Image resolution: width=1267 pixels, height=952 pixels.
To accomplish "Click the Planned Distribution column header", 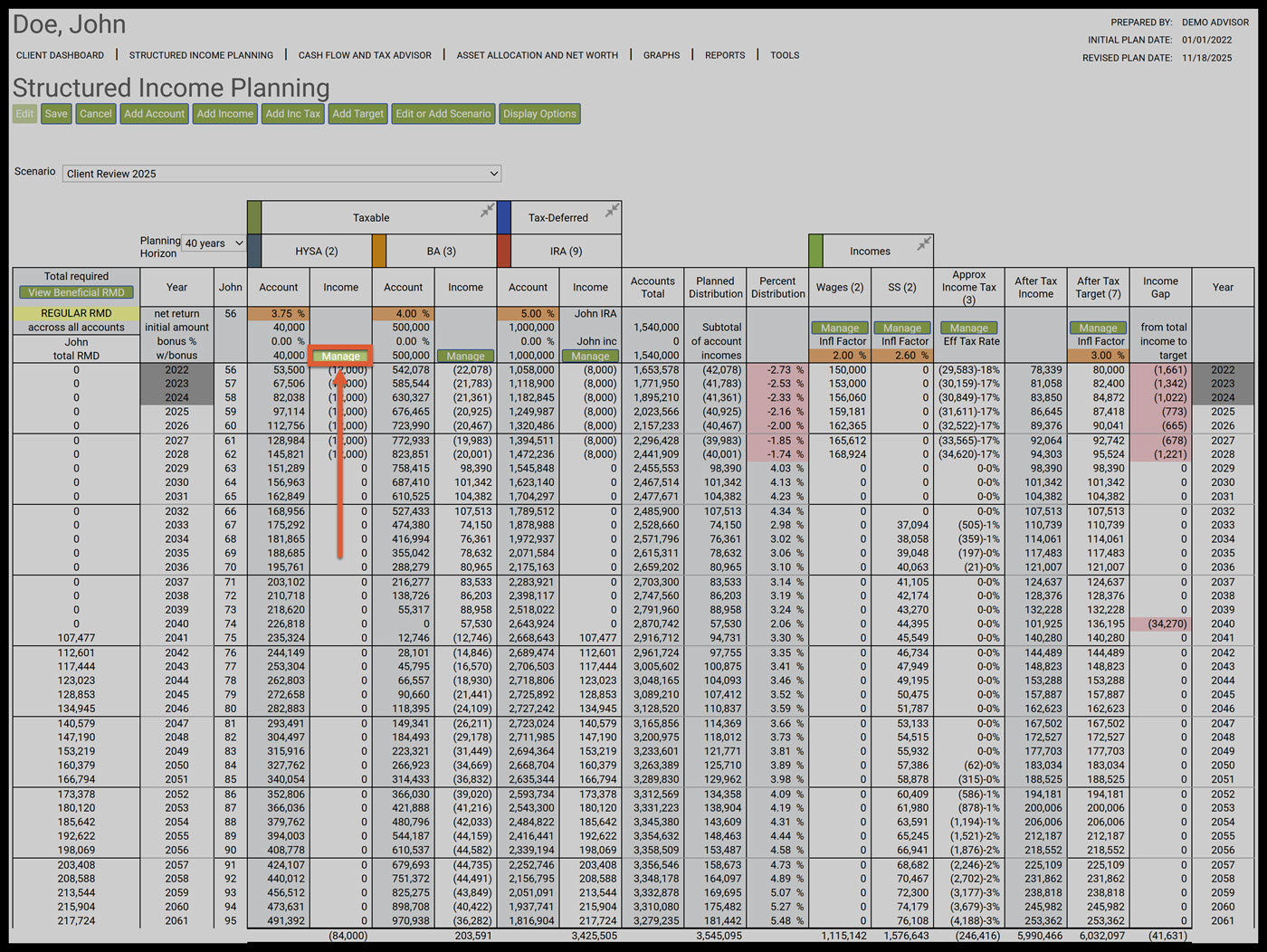I will click(x=716, y=287).
